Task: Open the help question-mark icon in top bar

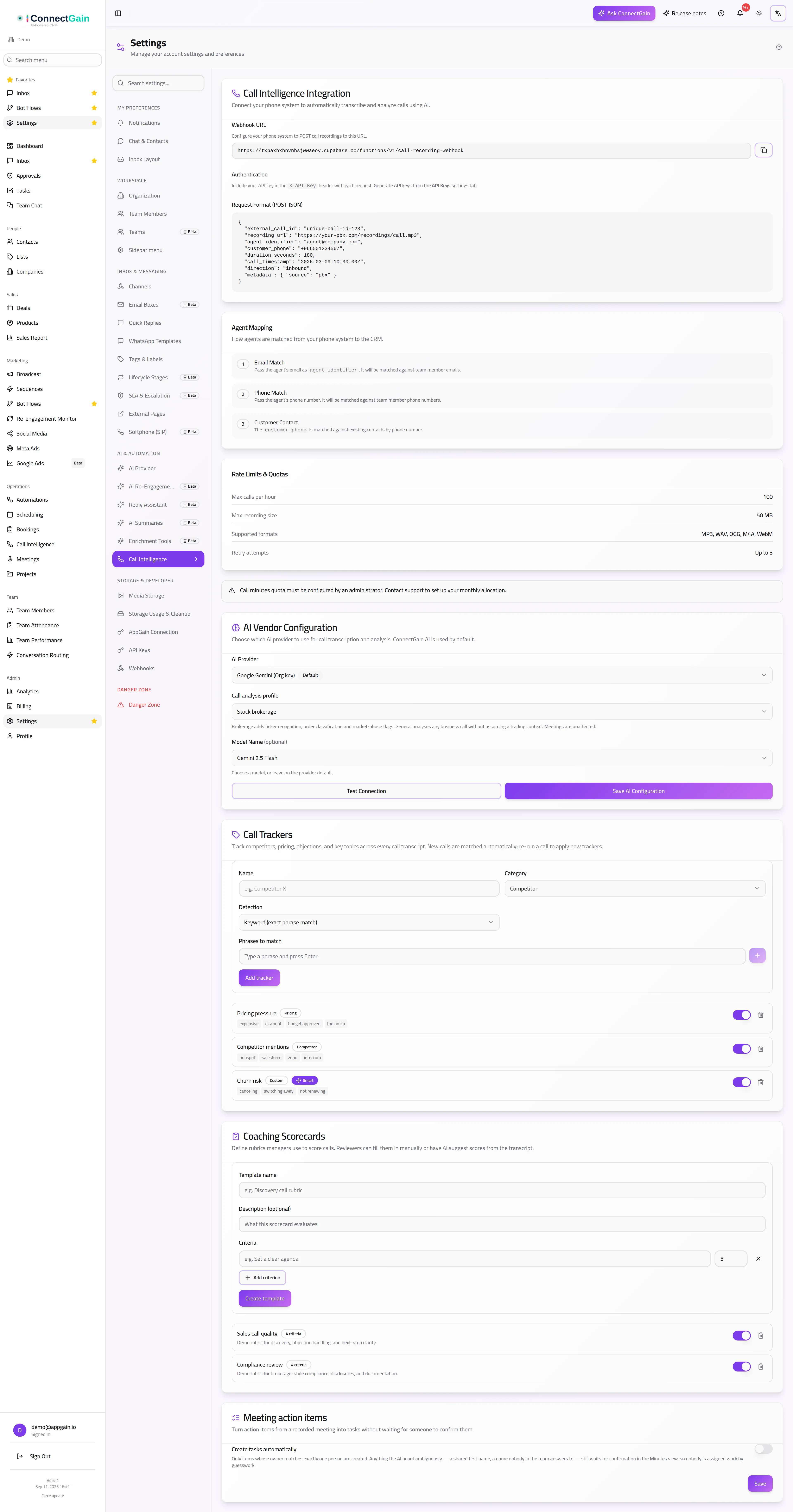Action: click(x=721, y=13)
